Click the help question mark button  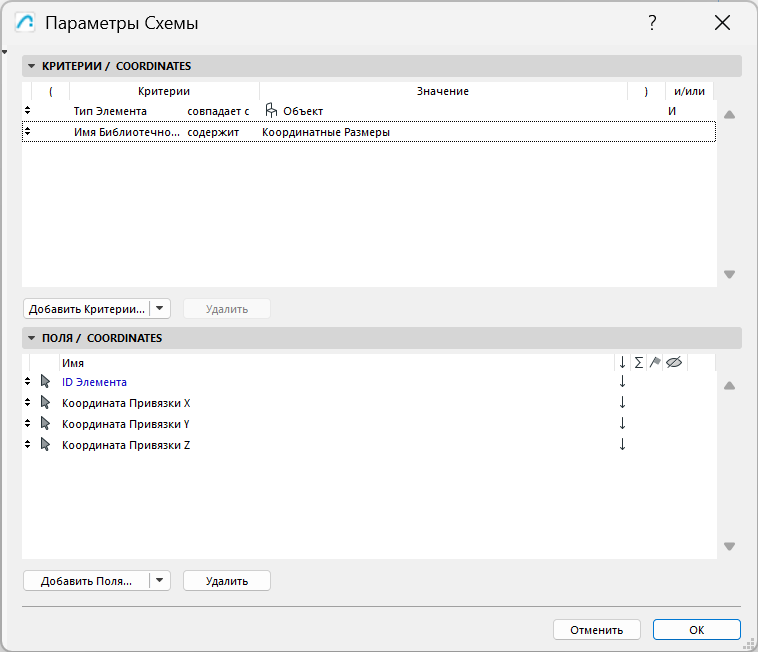pyautogui.click(x=652, y=23)
